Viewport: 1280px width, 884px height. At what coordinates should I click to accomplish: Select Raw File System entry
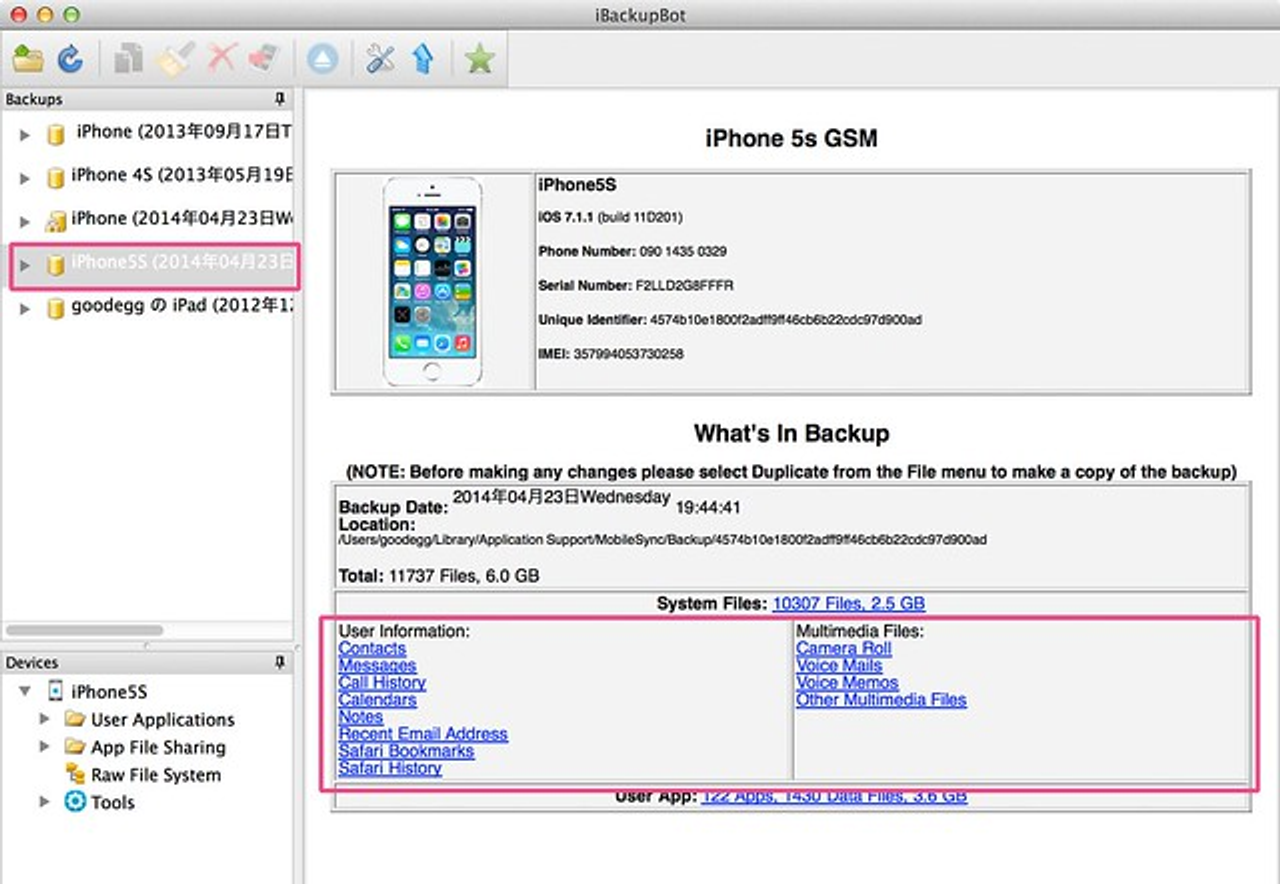coord(156,774)
